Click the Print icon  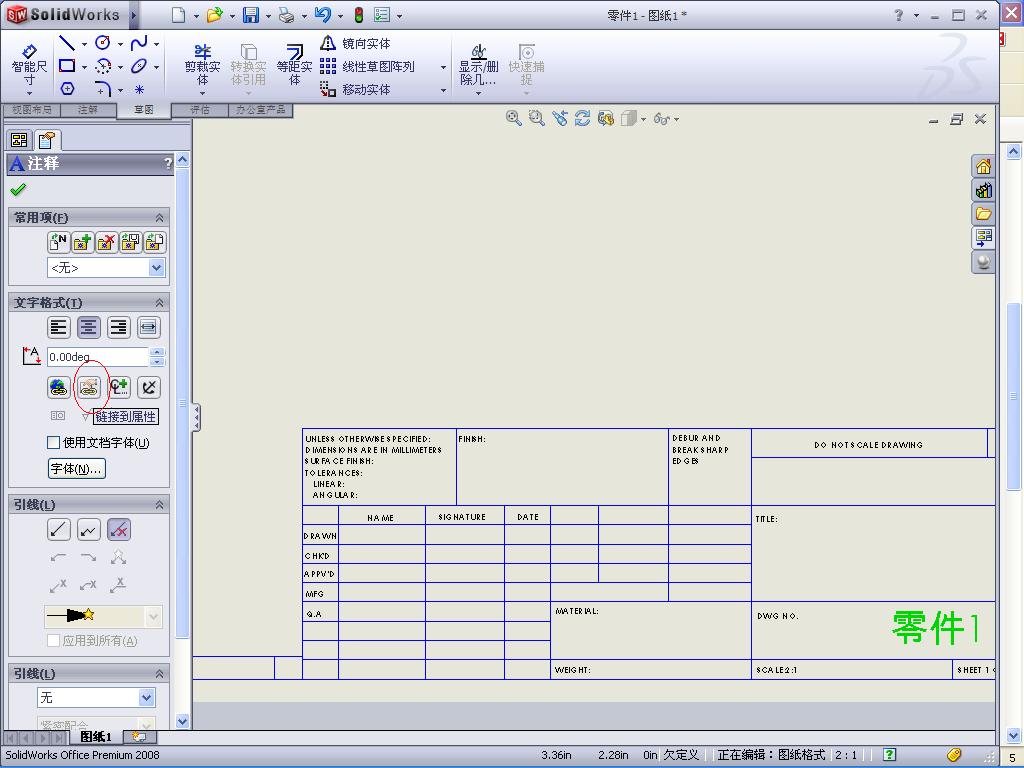coord(286,15)
